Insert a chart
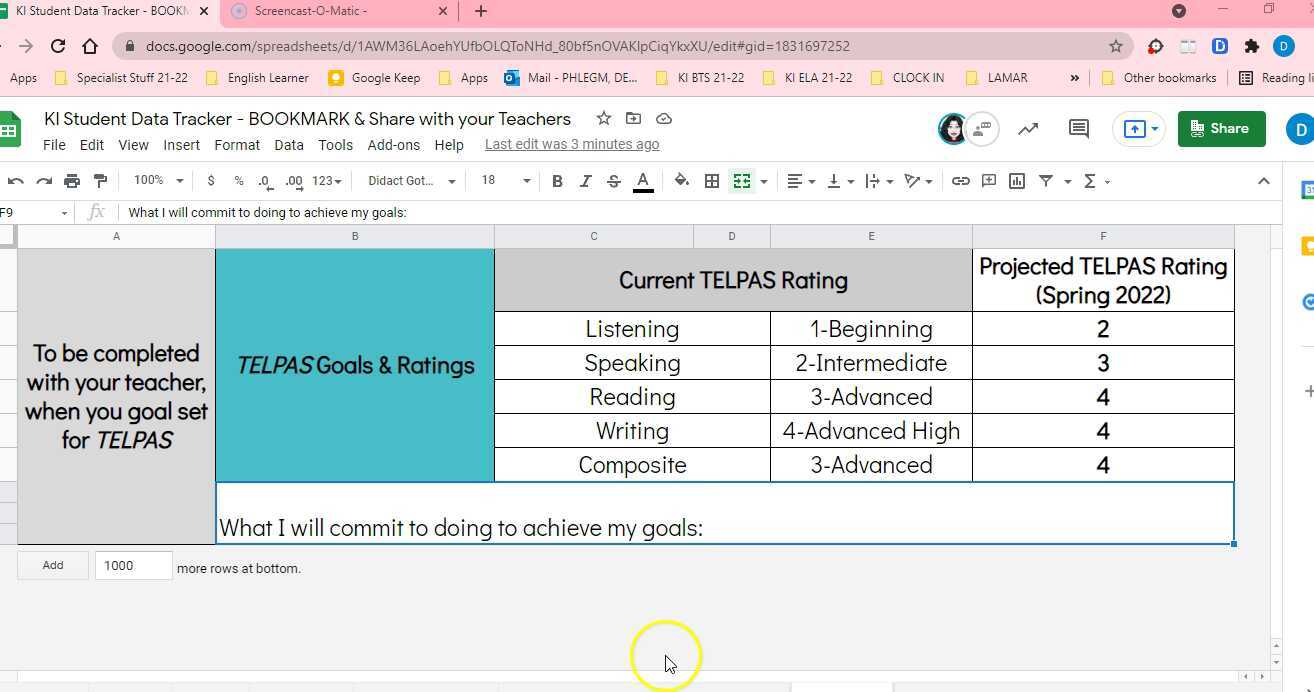1314x692 pixels. [x=1017, y=181]
